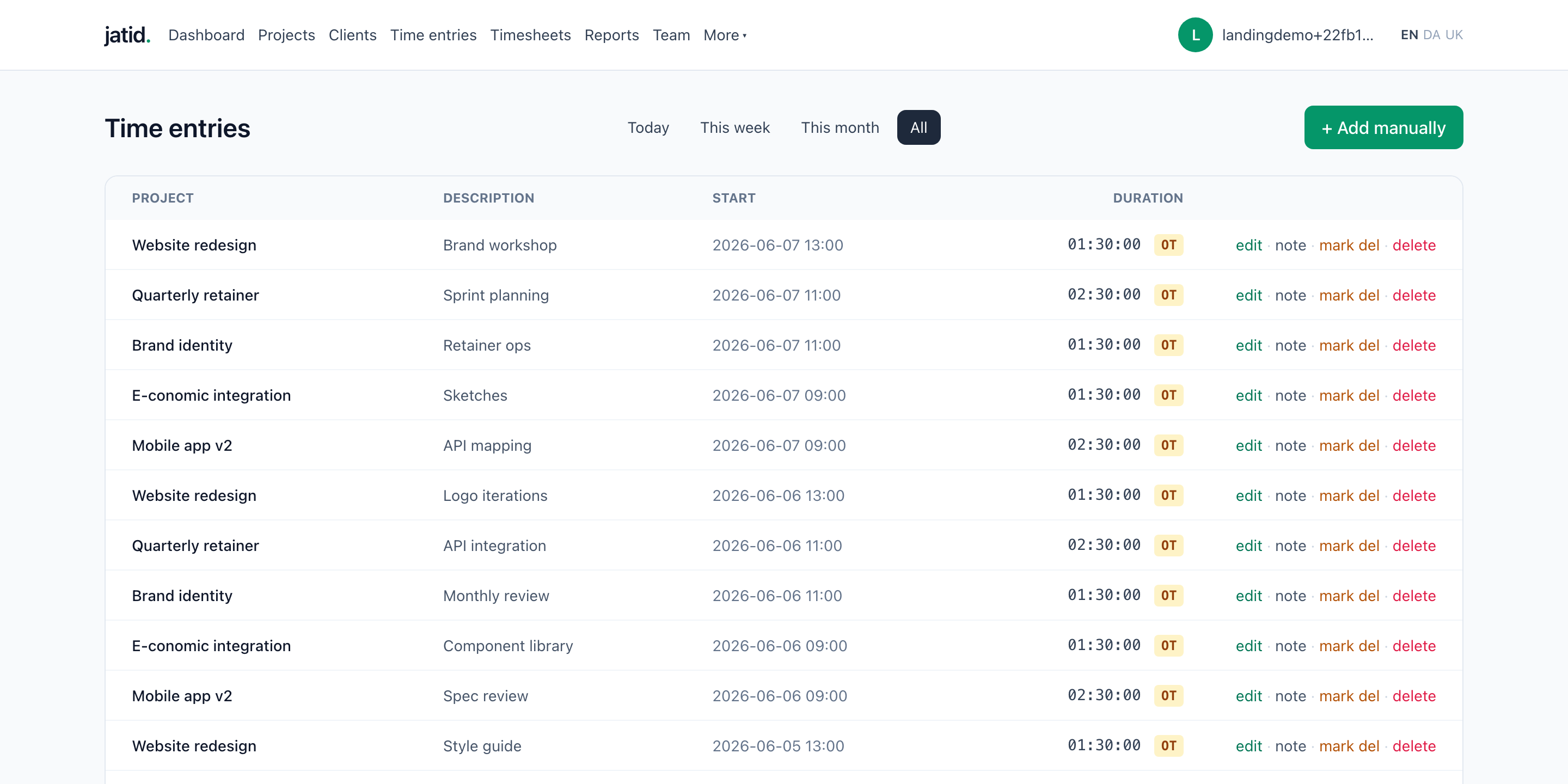Mark del the API integration entry

coord(1349,546)
